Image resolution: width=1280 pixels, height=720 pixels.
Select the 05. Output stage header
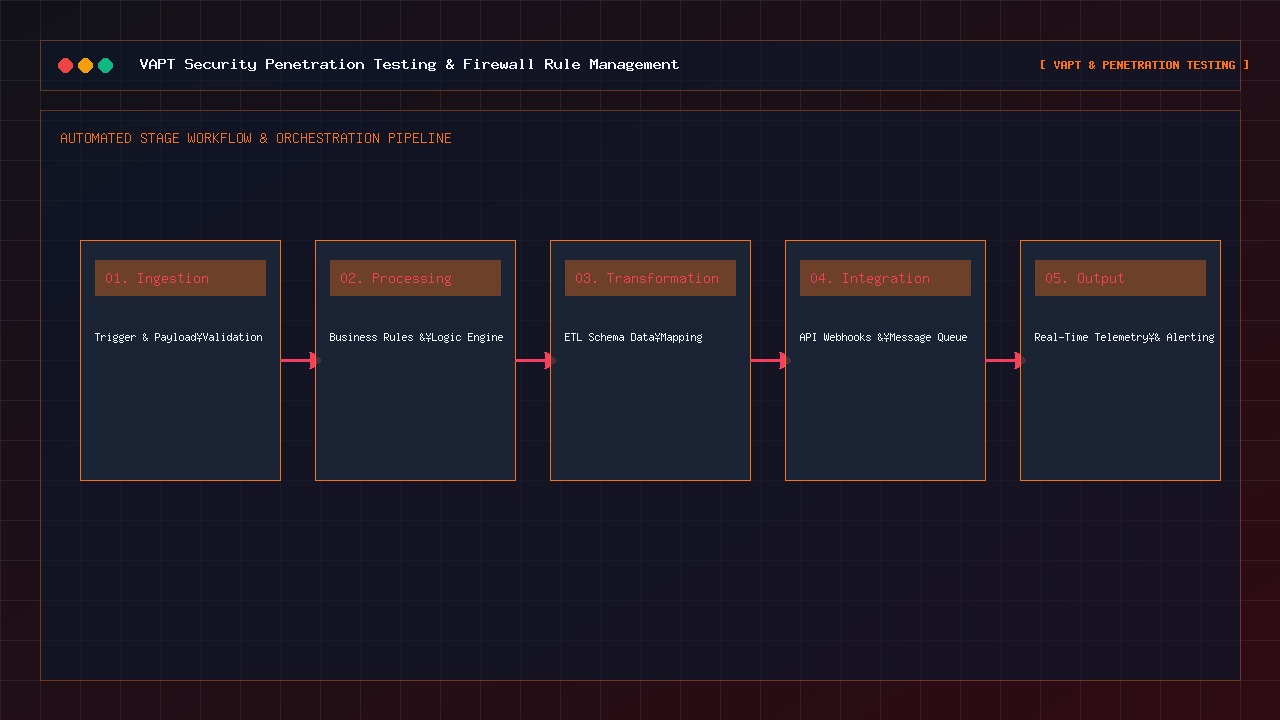1120,278
